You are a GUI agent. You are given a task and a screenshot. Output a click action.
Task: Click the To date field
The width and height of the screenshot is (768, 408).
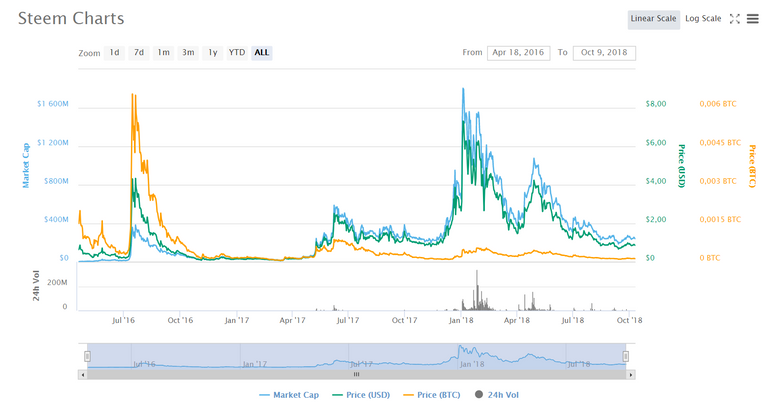pyautogui.click(x=604, y=53)
